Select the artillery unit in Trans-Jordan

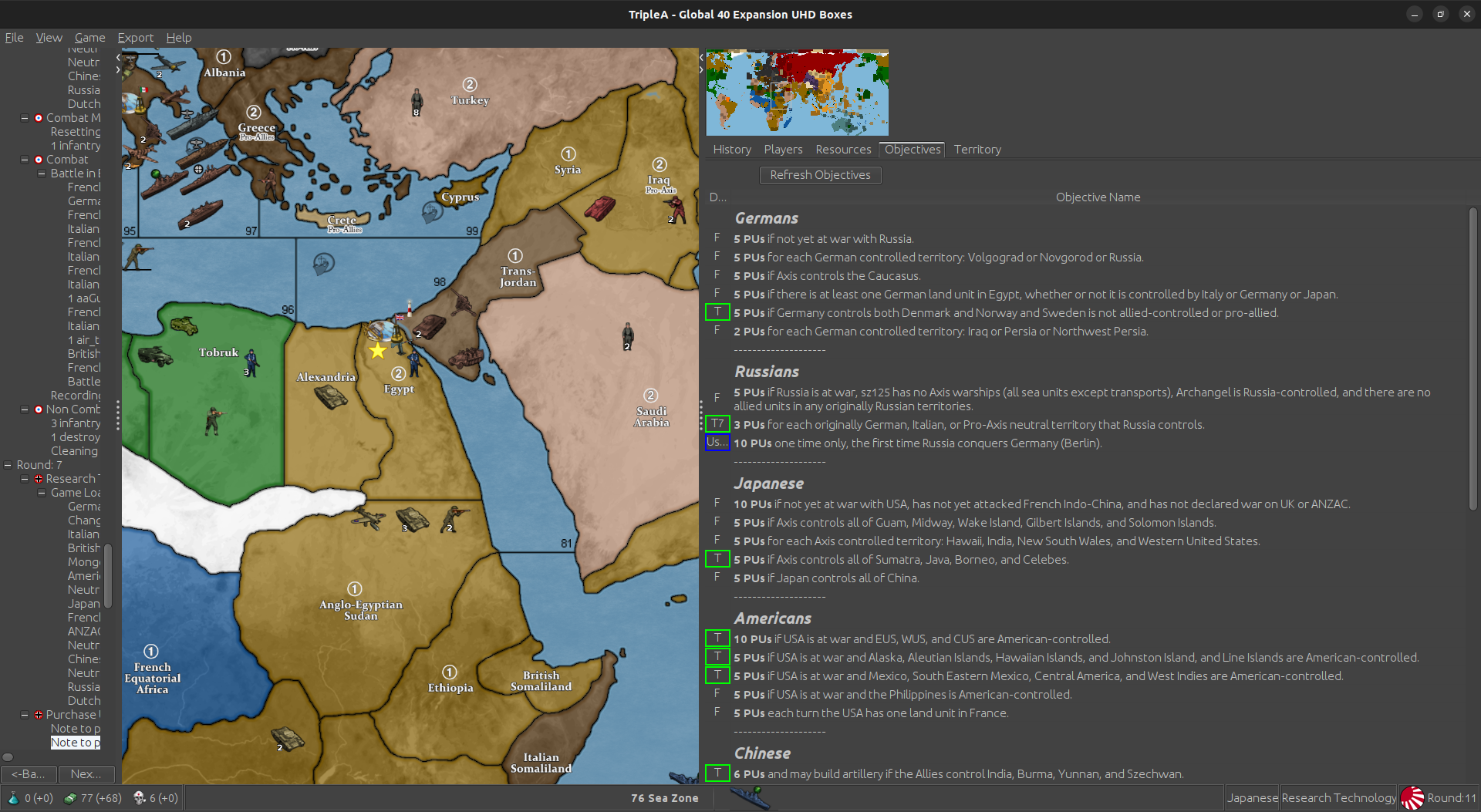pyautogui.click(x=463, y=303)
